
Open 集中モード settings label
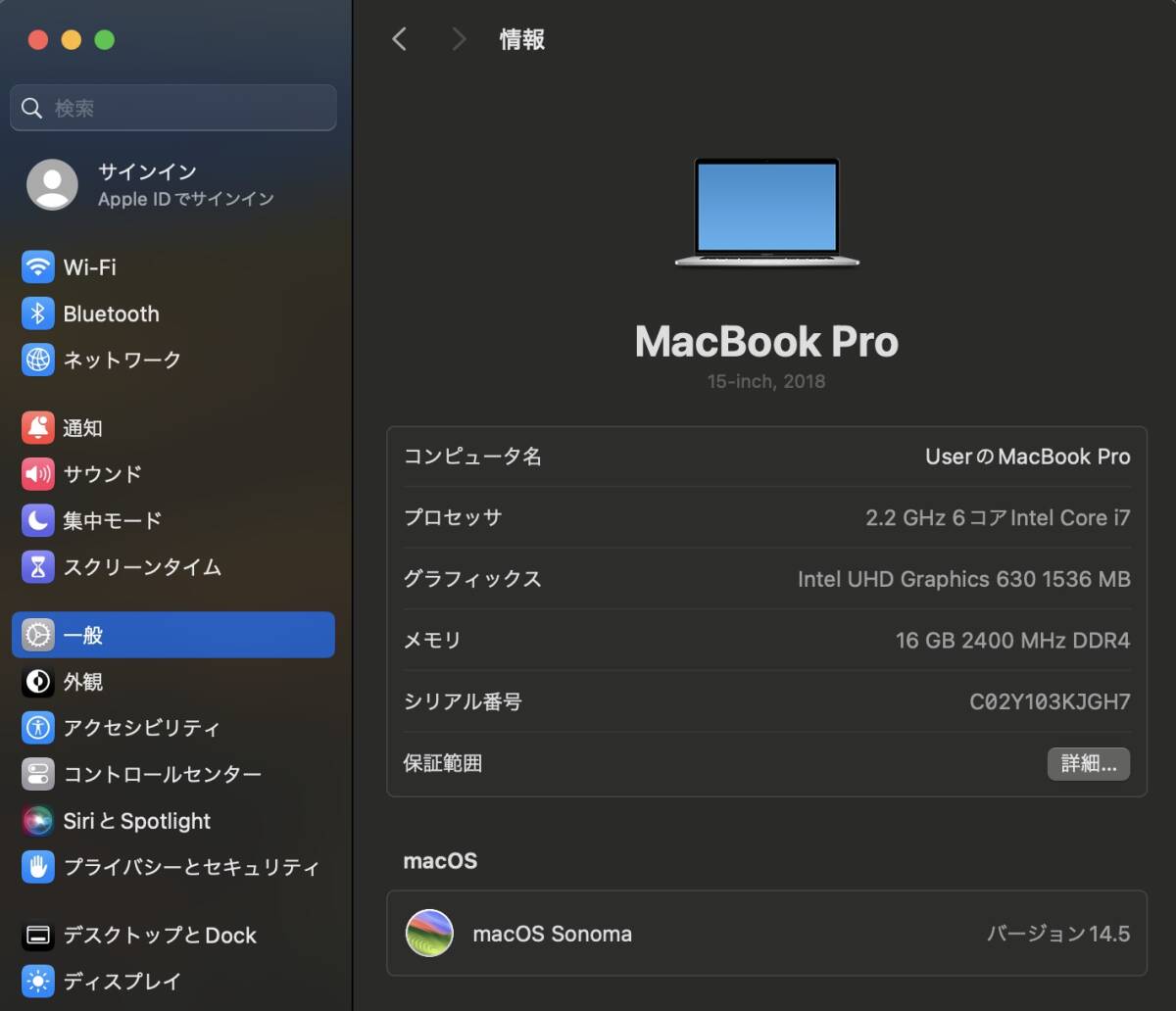click(113, 520)
